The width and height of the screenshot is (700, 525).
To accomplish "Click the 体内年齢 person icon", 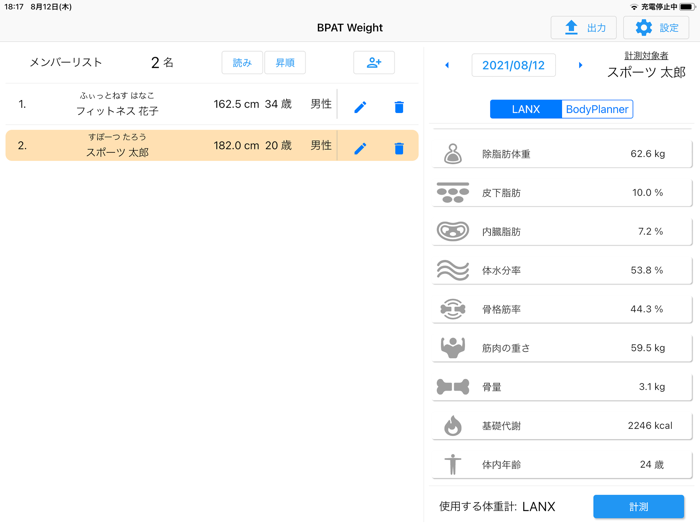I will pyautogui.click(x=453, y=464).
